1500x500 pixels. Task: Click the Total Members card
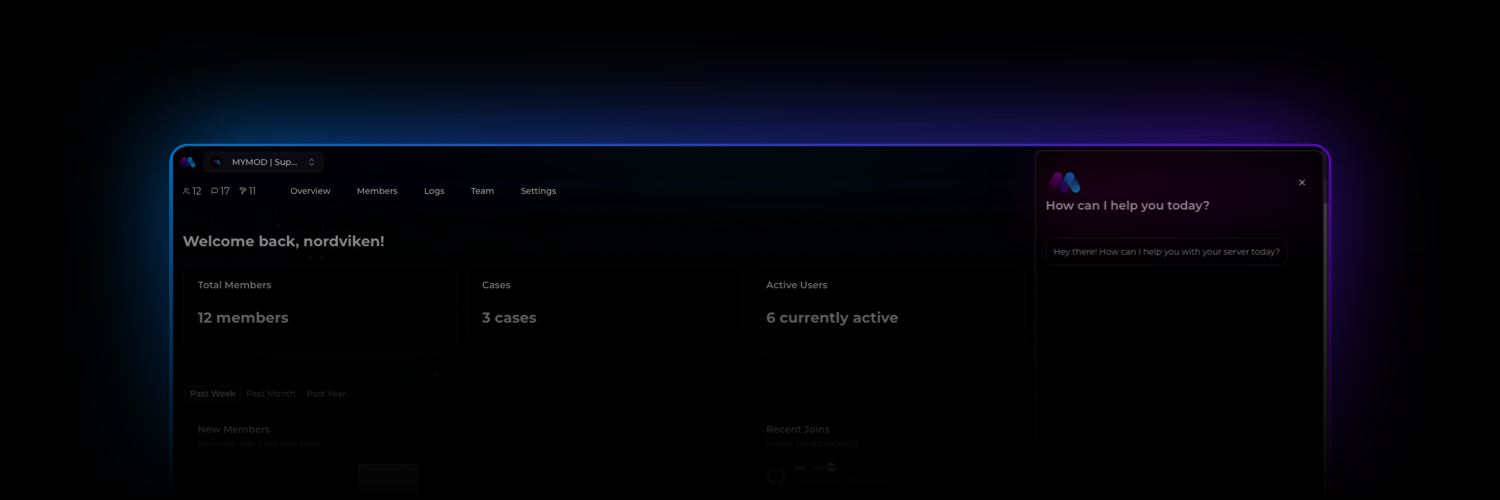click(319, 308)
